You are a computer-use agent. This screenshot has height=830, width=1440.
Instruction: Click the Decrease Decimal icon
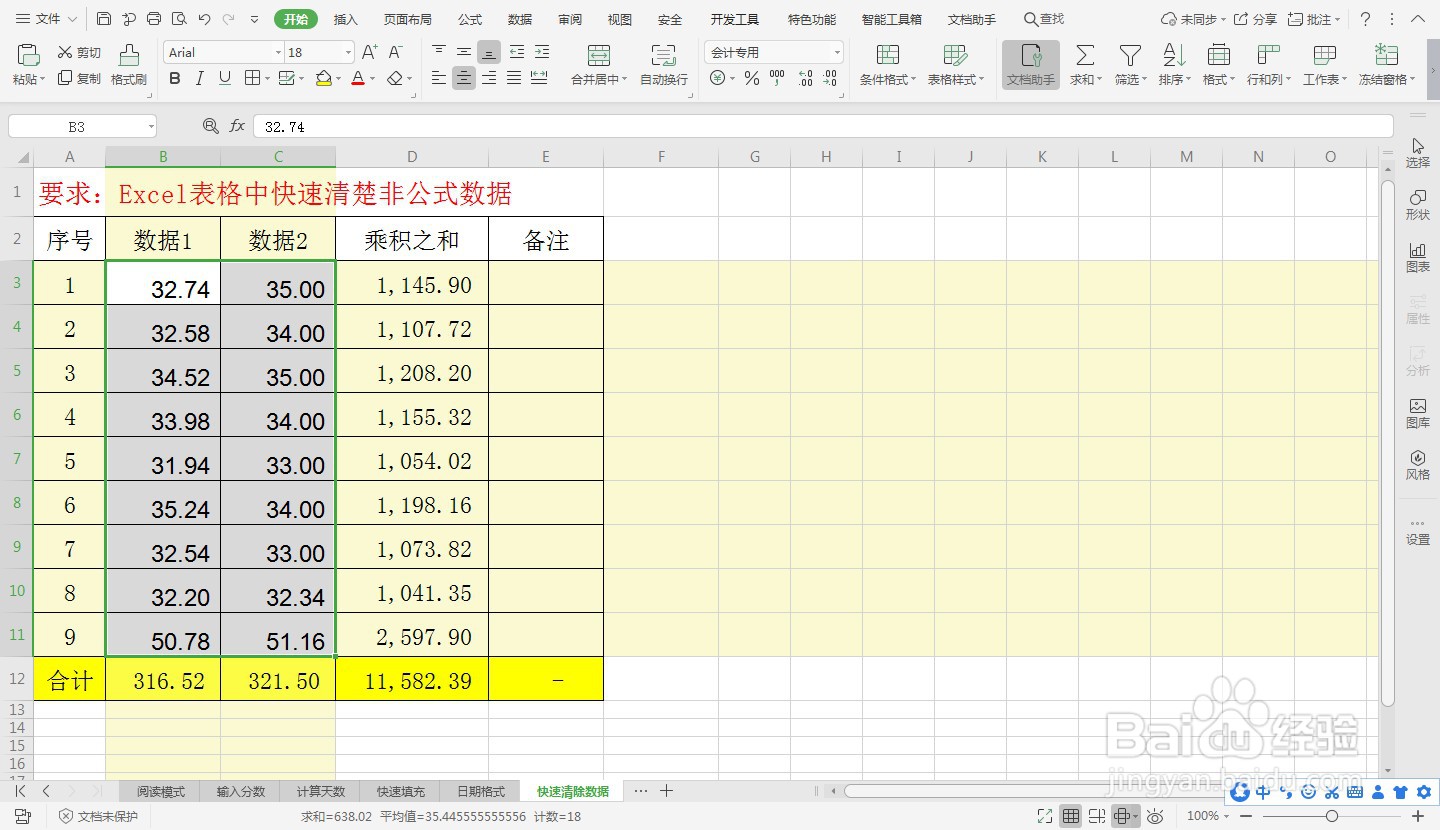832,78
